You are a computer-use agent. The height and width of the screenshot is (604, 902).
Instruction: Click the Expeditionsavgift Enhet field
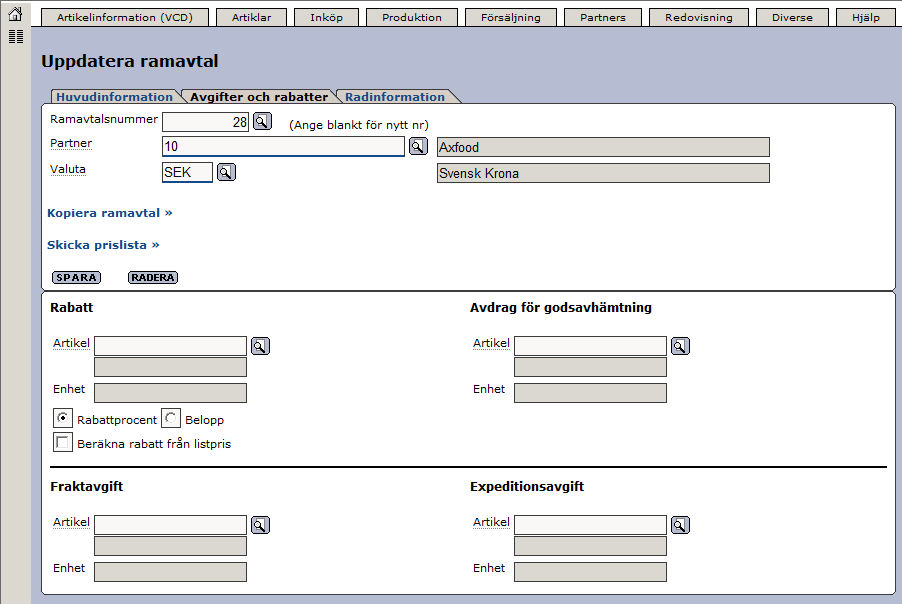[x=590, y=572]
